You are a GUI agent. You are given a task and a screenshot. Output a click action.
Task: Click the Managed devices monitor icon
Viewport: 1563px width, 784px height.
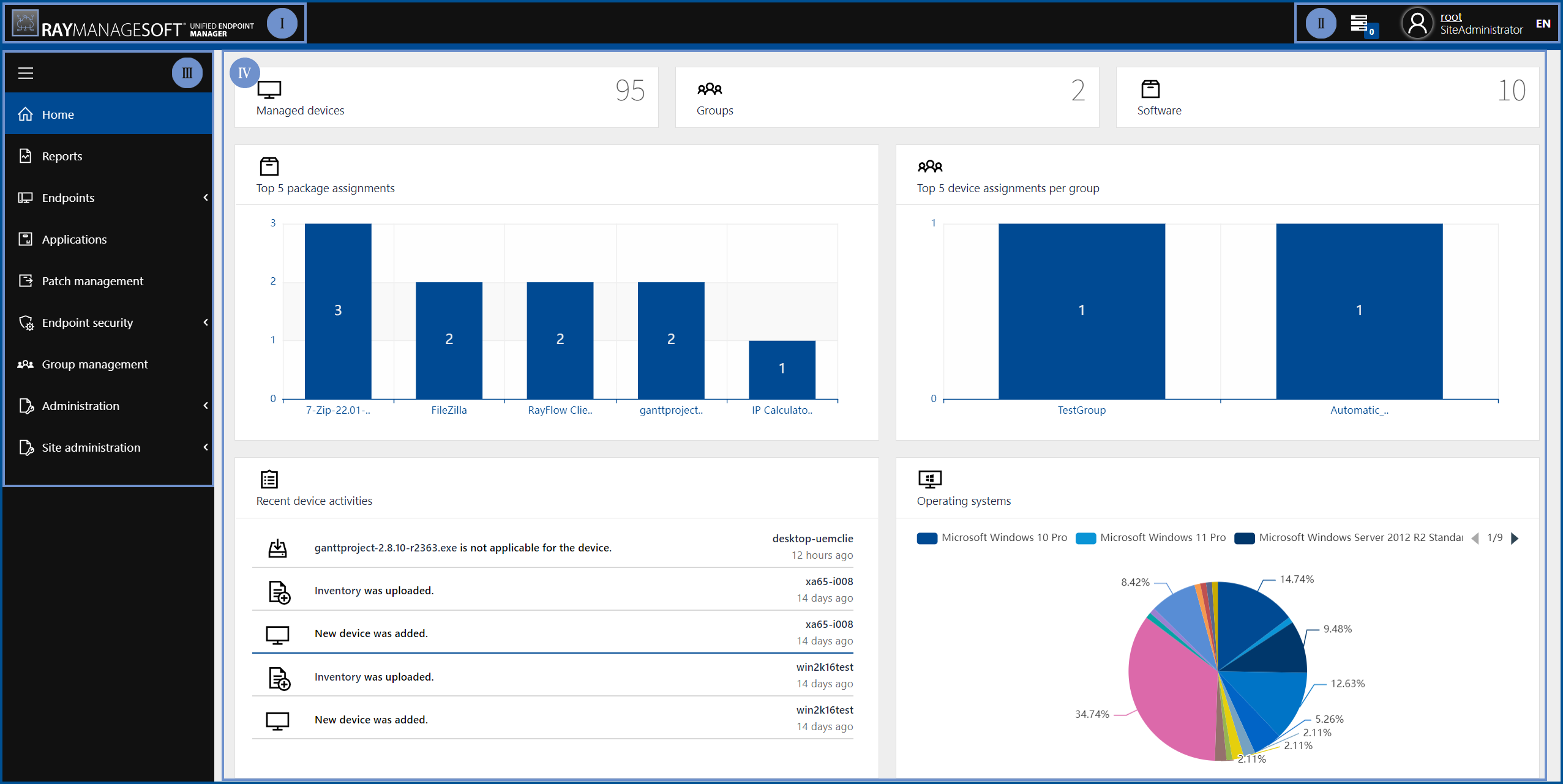coord(269,90)
